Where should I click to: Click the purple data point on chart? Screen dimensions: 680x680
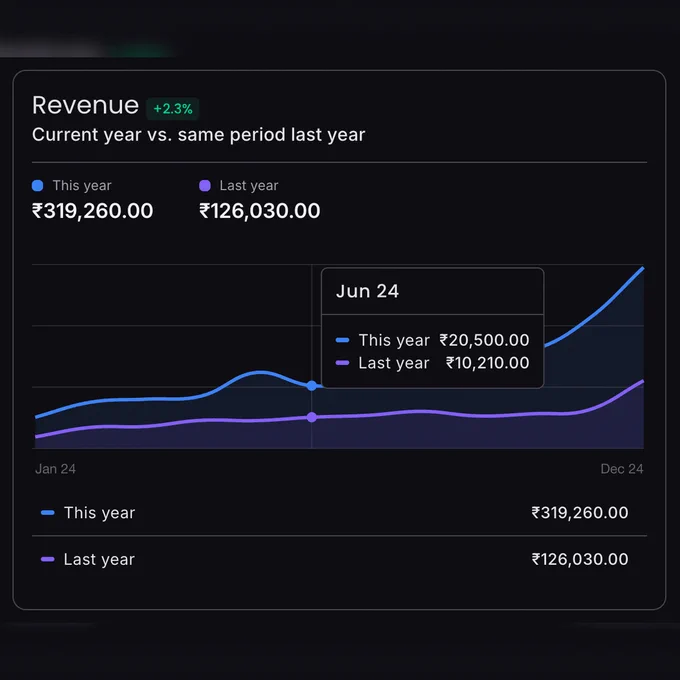[x=311, y=417]
